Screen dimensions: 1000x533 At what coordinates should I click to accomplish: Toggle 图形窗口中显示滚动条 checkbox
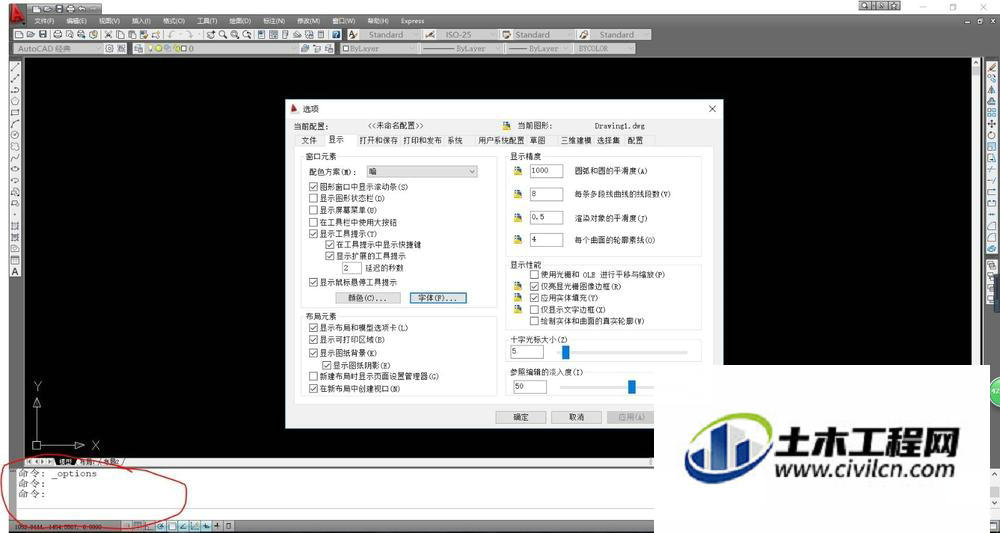point(313,187)
